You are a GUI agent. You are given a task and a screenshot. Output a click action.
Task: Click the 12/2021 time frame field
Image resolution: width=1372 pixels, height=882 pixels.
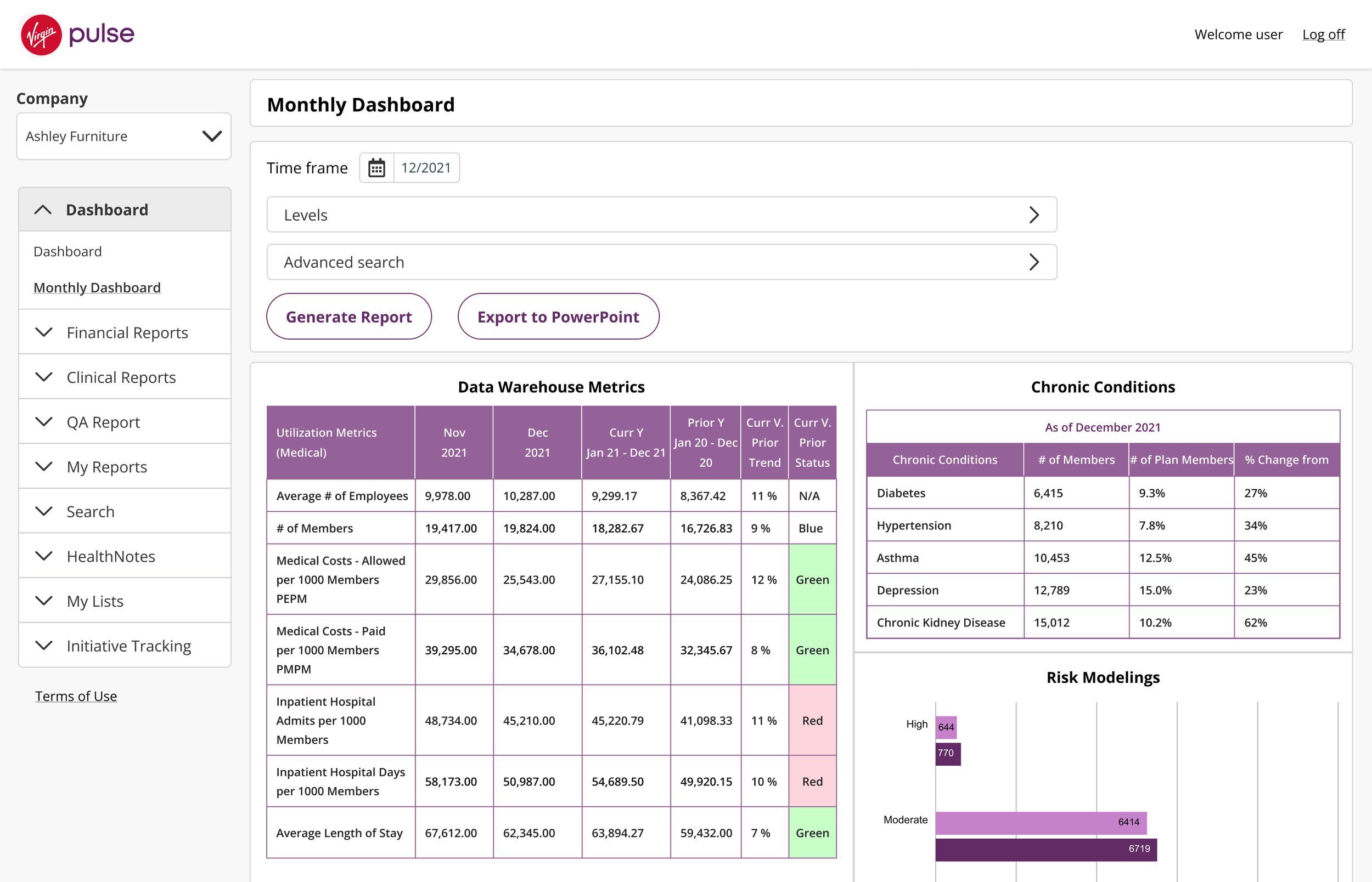coord(426,168)
